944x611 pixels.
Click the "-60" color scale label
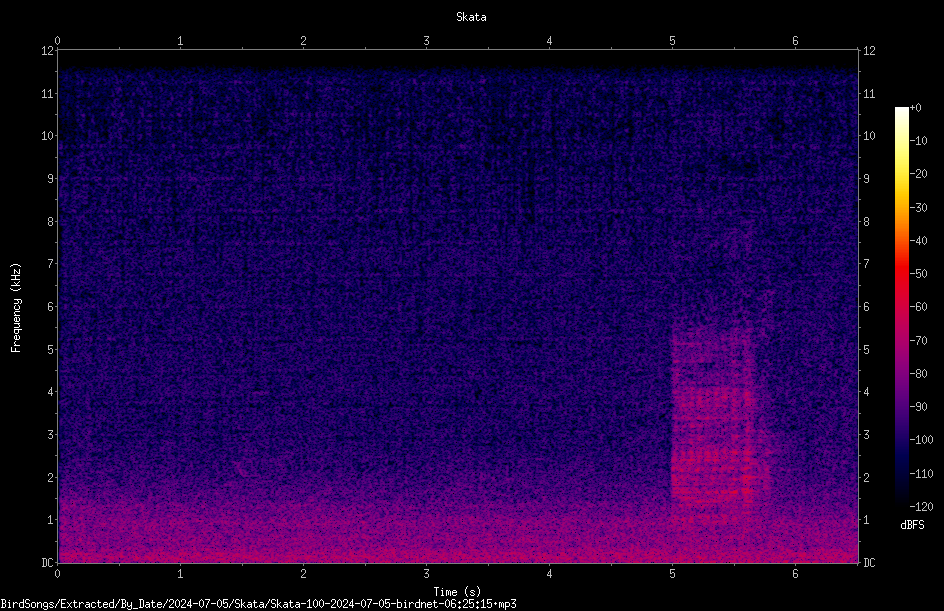coord(918,307)
